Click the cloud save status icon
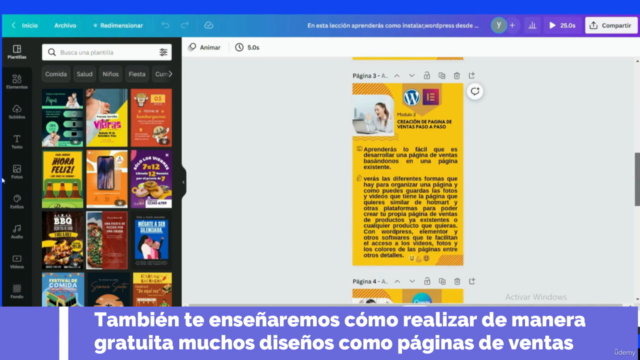The image size is (640, 360). click(x=209, y=25)
